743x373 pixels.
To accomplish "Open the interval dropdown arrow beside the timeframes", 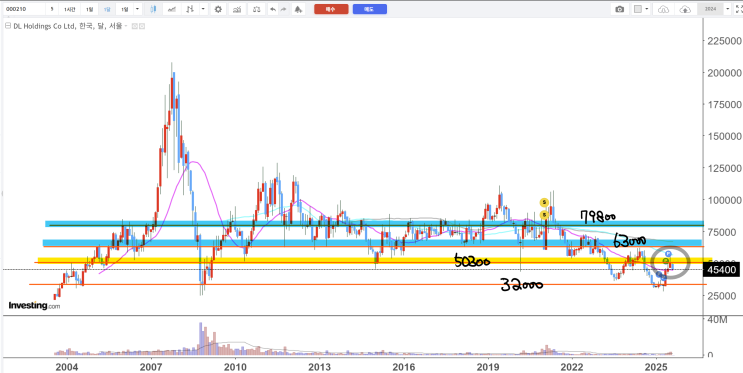I will pyautogui.click(x=137, y=9).
